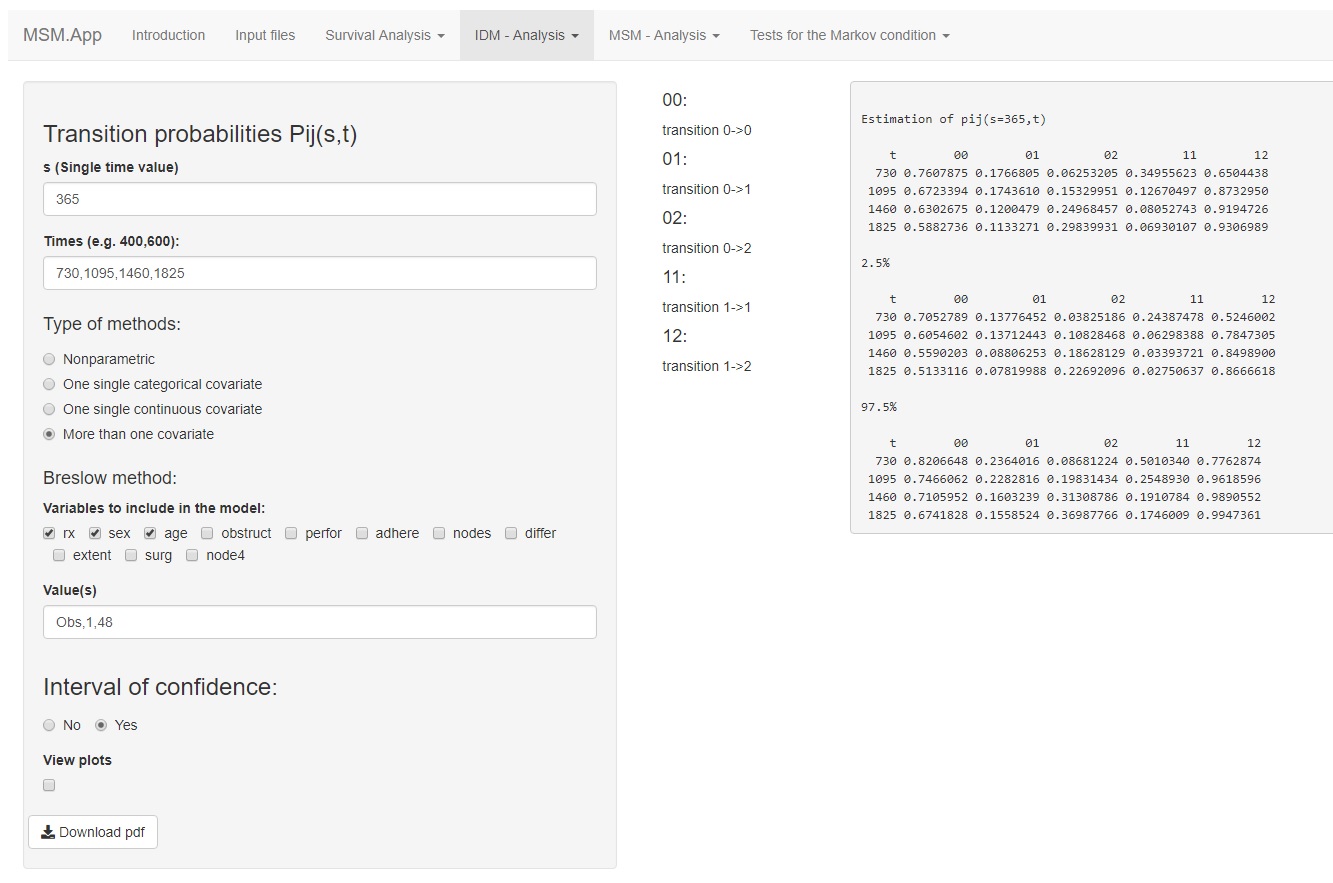
Task: Select One single continuous covariate option
Action: [x=50, y=409]
